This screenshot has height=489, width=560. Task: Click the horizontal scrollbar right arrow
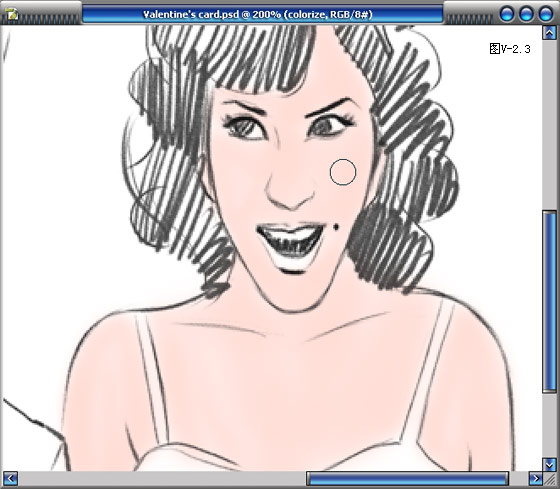(x=535, y=478)
